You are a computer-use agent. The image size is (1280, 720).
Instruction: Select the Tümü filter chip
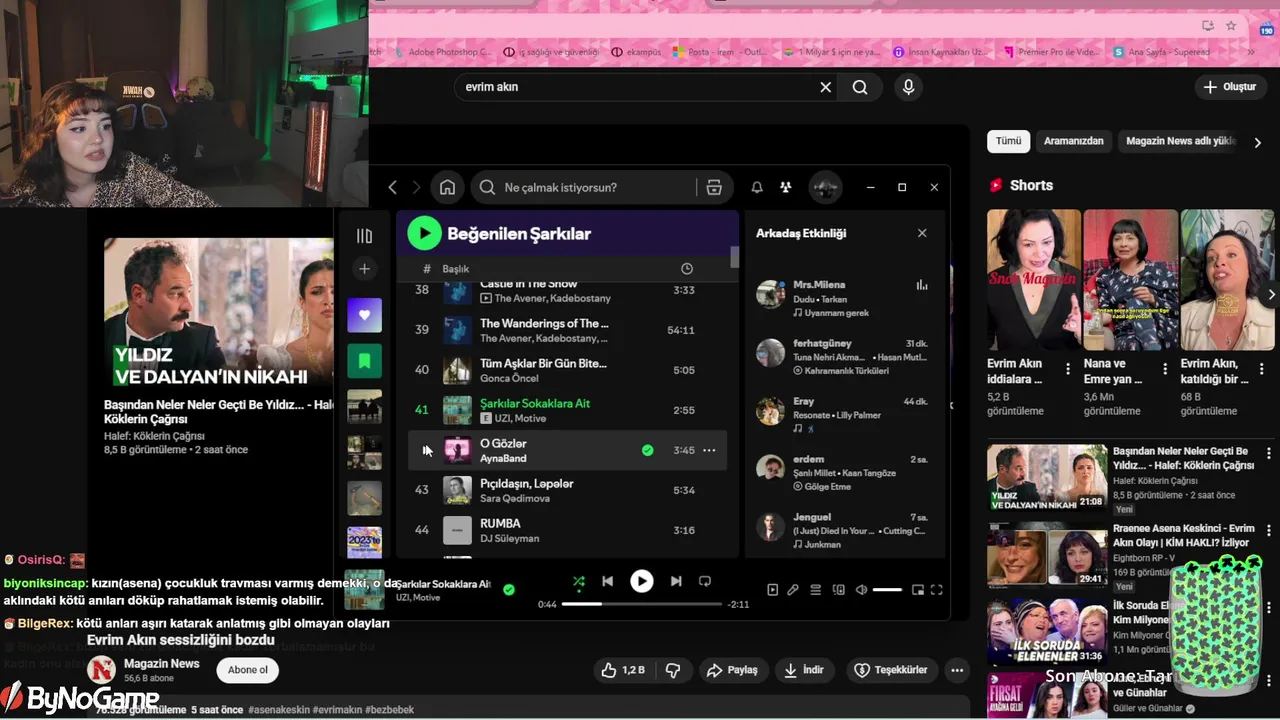click(1008, 141)
